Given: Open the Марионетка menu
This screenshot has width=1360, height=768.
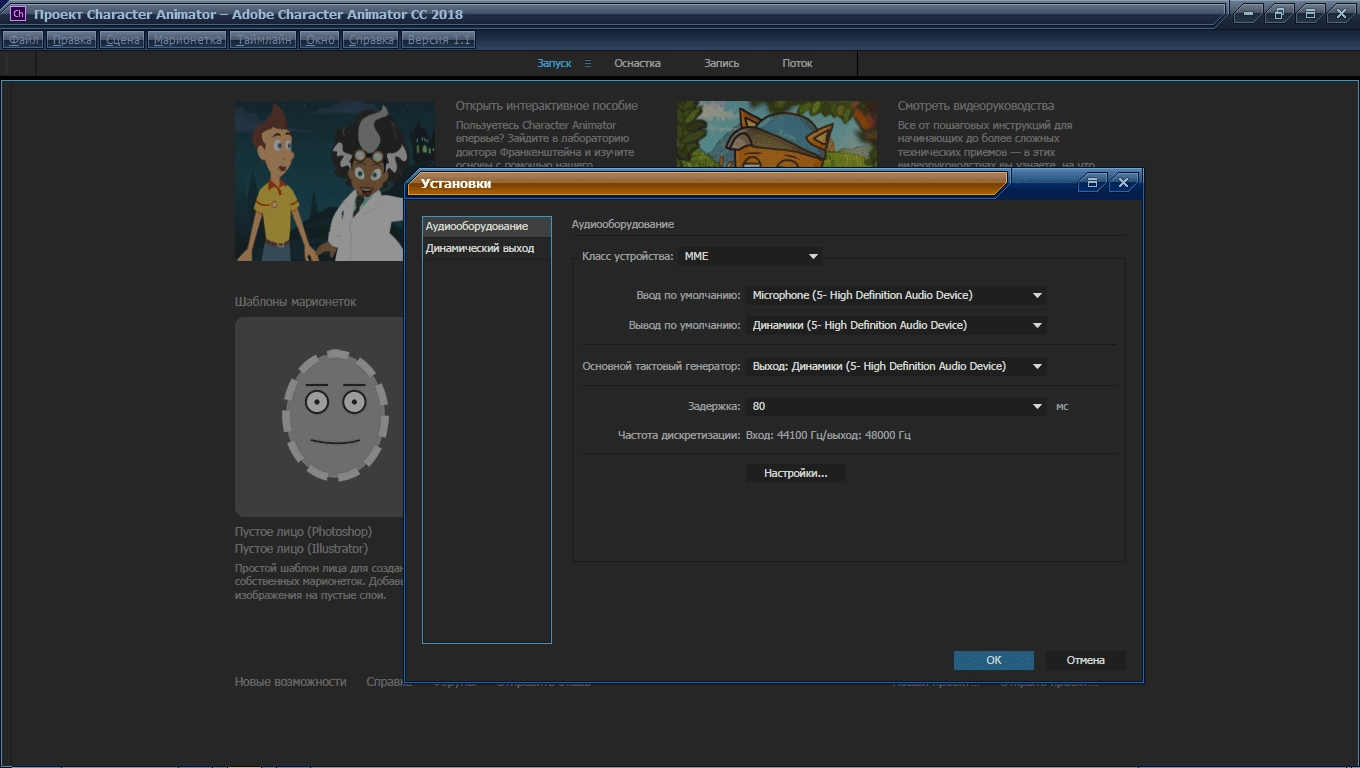Looking at the screenshot, I should click(187, 40).
